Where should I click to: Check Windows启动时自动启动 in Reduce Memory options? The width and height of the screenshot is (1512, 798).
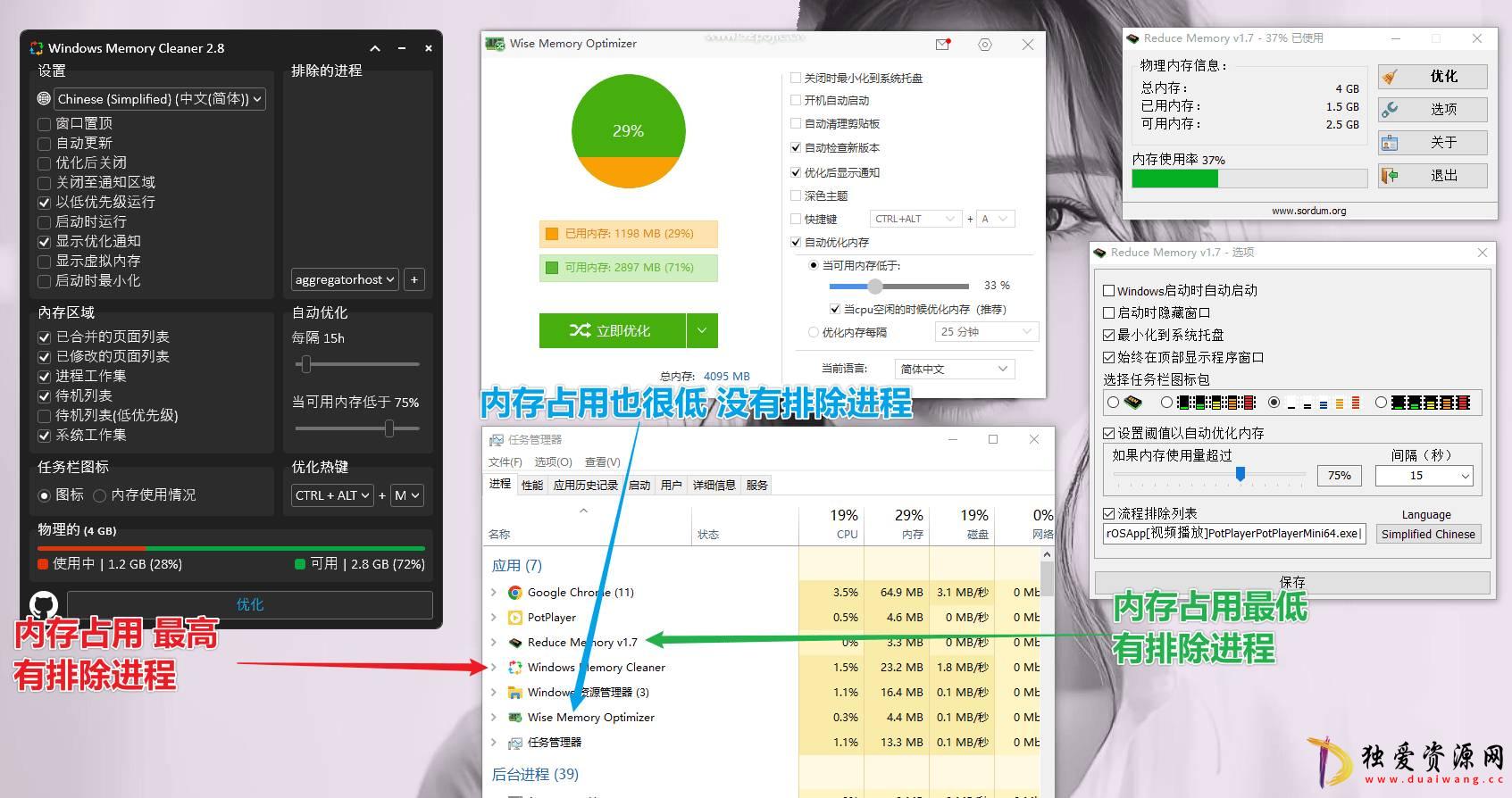(x=1109, y=291)
